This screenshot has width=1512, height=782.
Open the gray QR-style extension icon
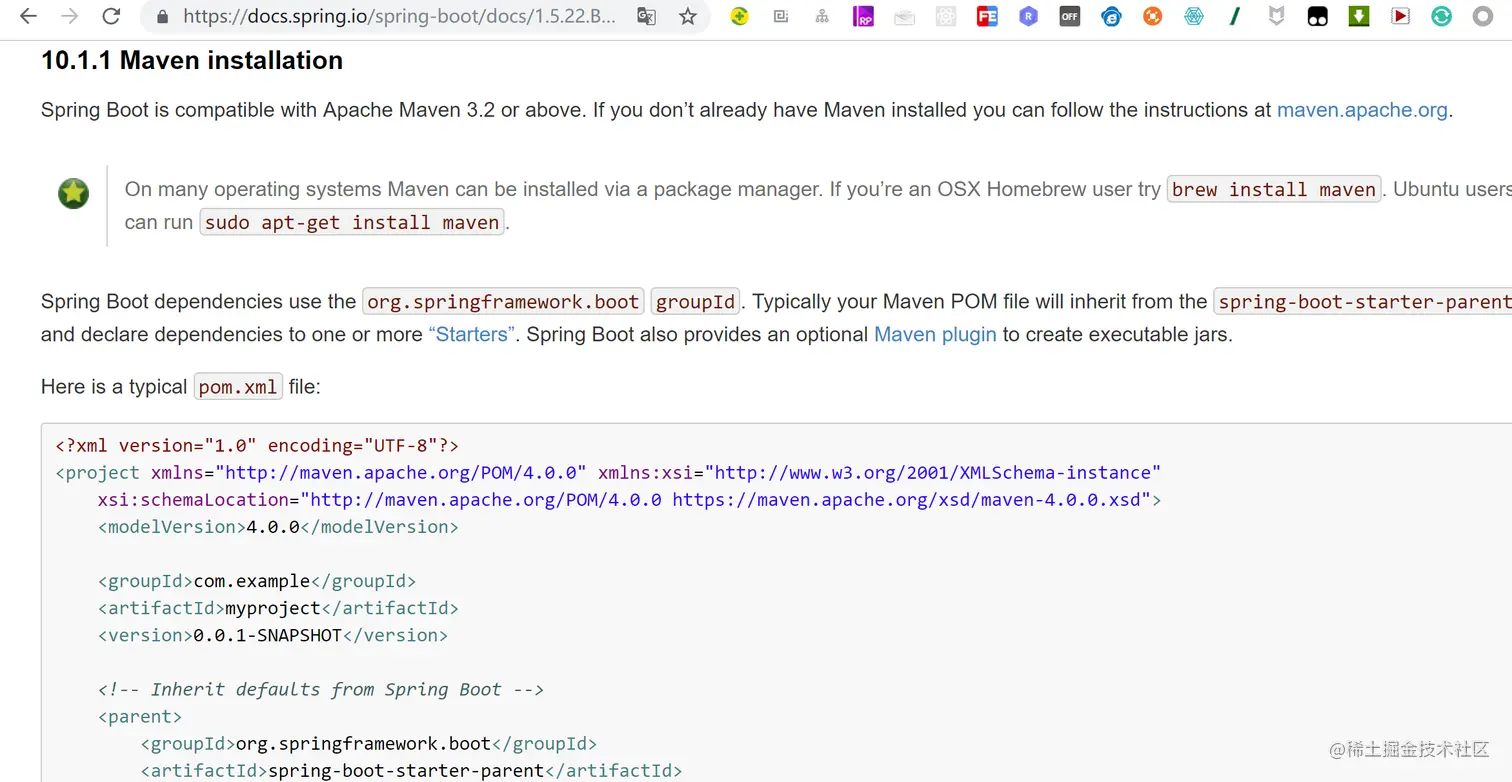tap(781, 16)
